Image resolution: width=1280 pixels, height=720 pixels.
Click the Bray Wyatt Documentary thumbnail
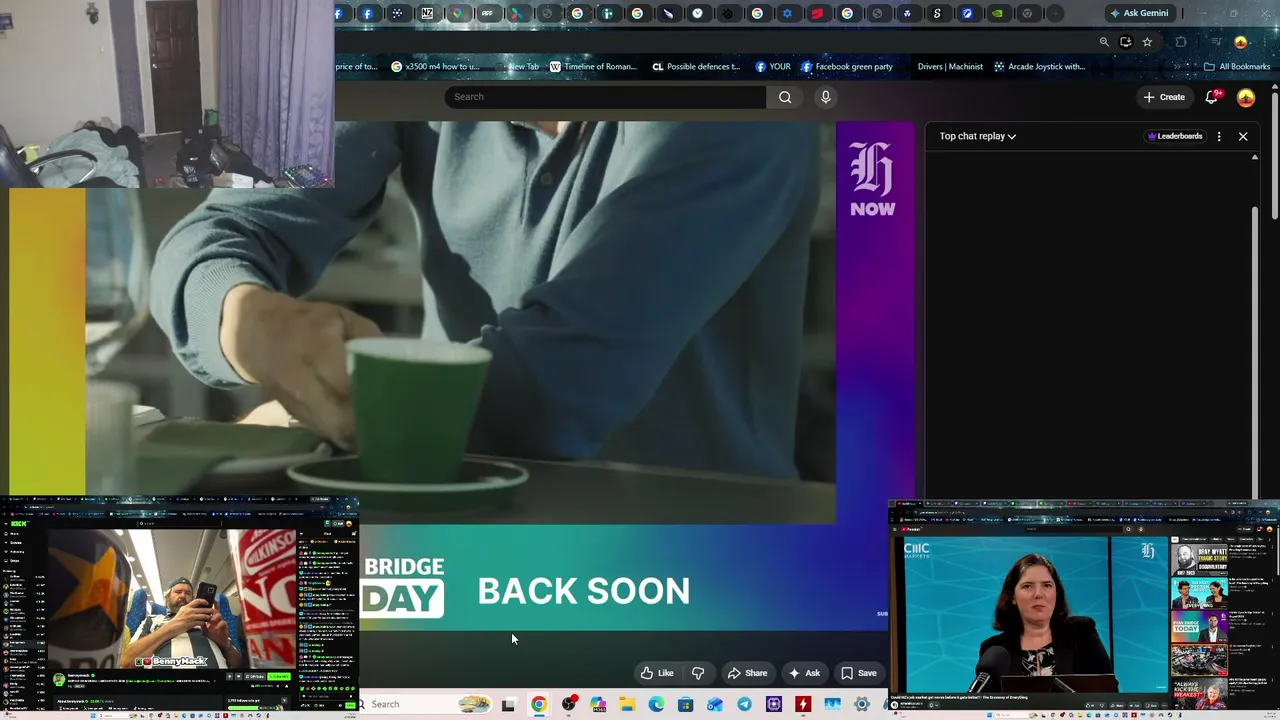point(1199,559)
